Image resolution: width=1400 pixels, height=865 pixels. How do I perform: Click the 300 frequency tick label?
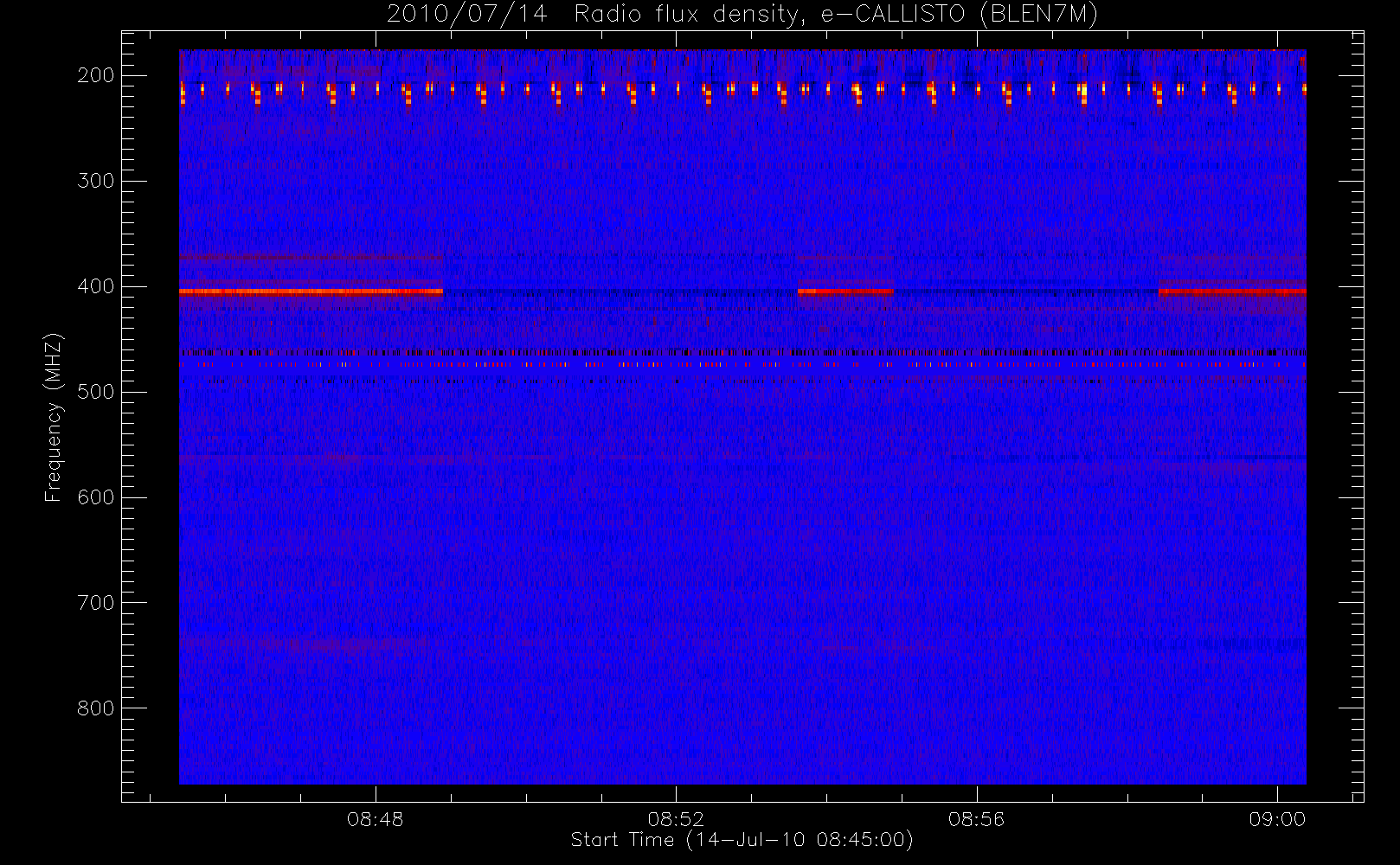tap(96, 181)
